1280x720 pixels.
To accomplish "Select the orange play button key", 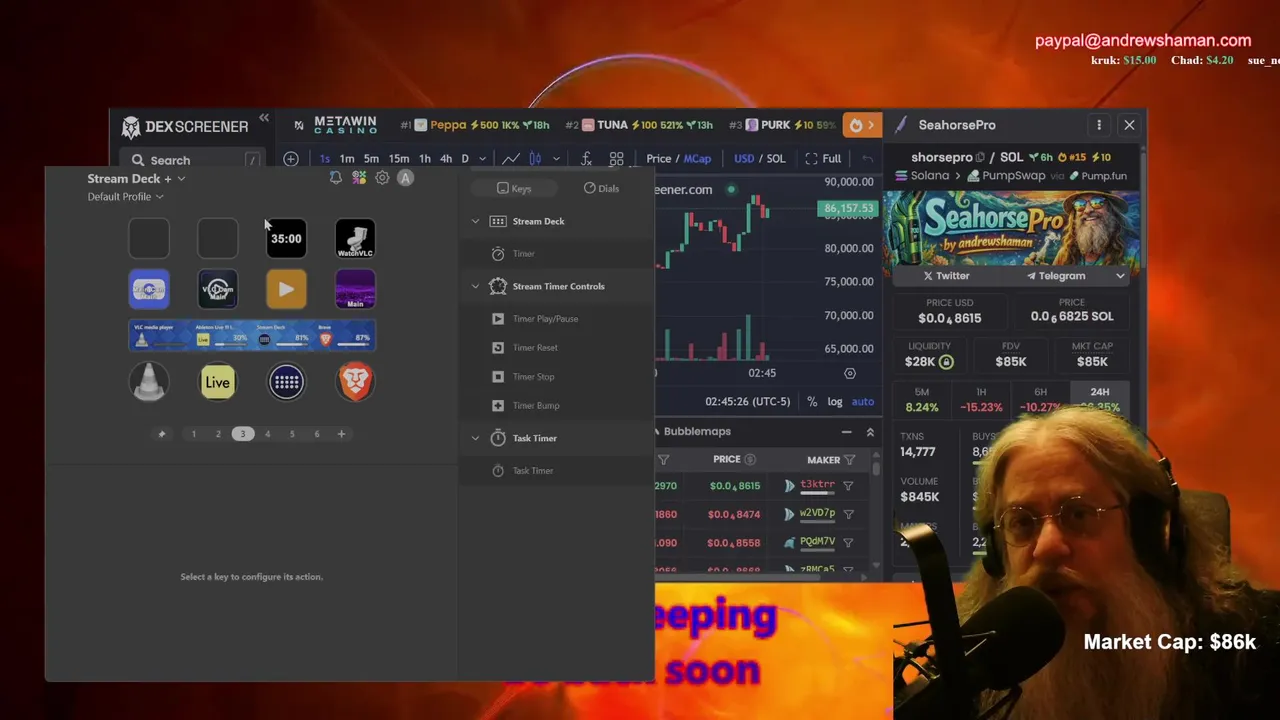I will click(x=286, y=289).
